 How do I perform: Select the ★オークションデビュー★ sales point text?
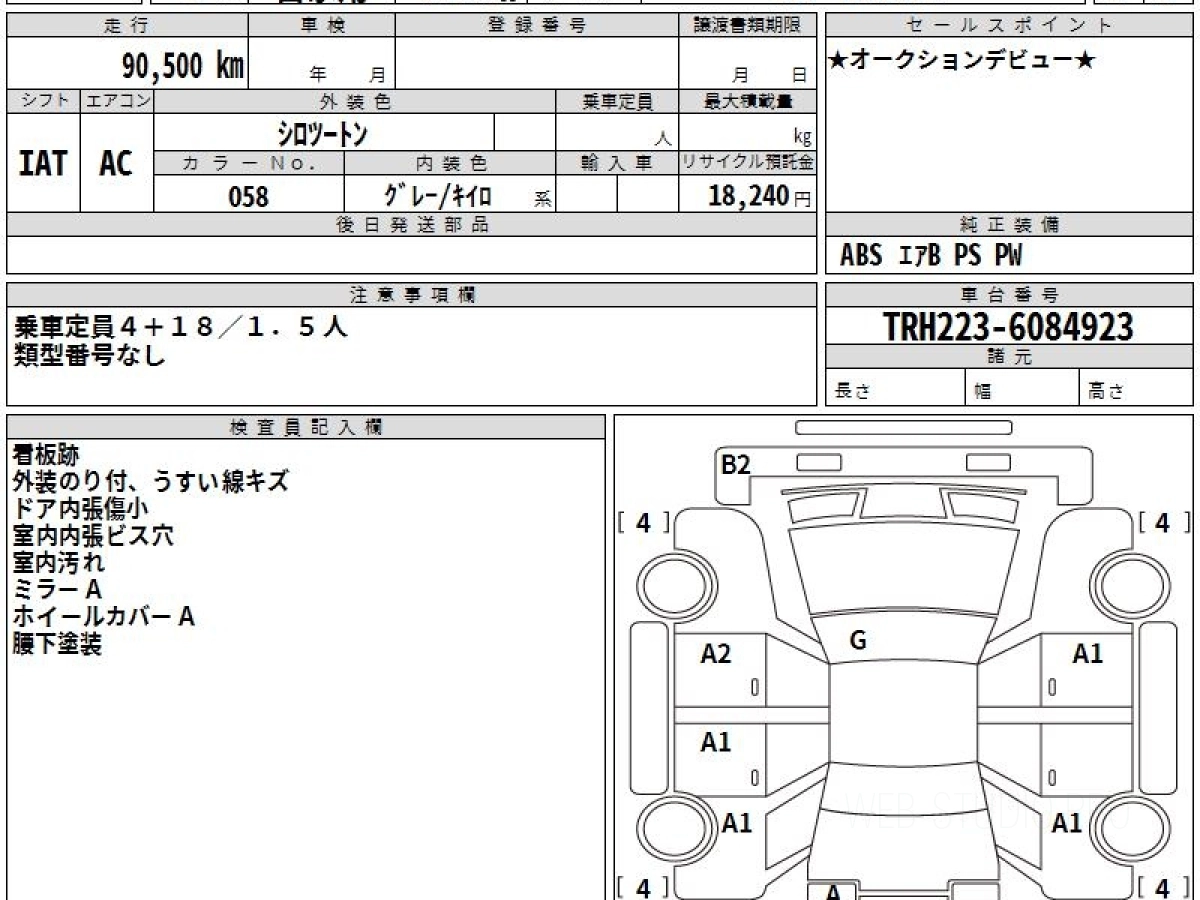pos(962,61)
